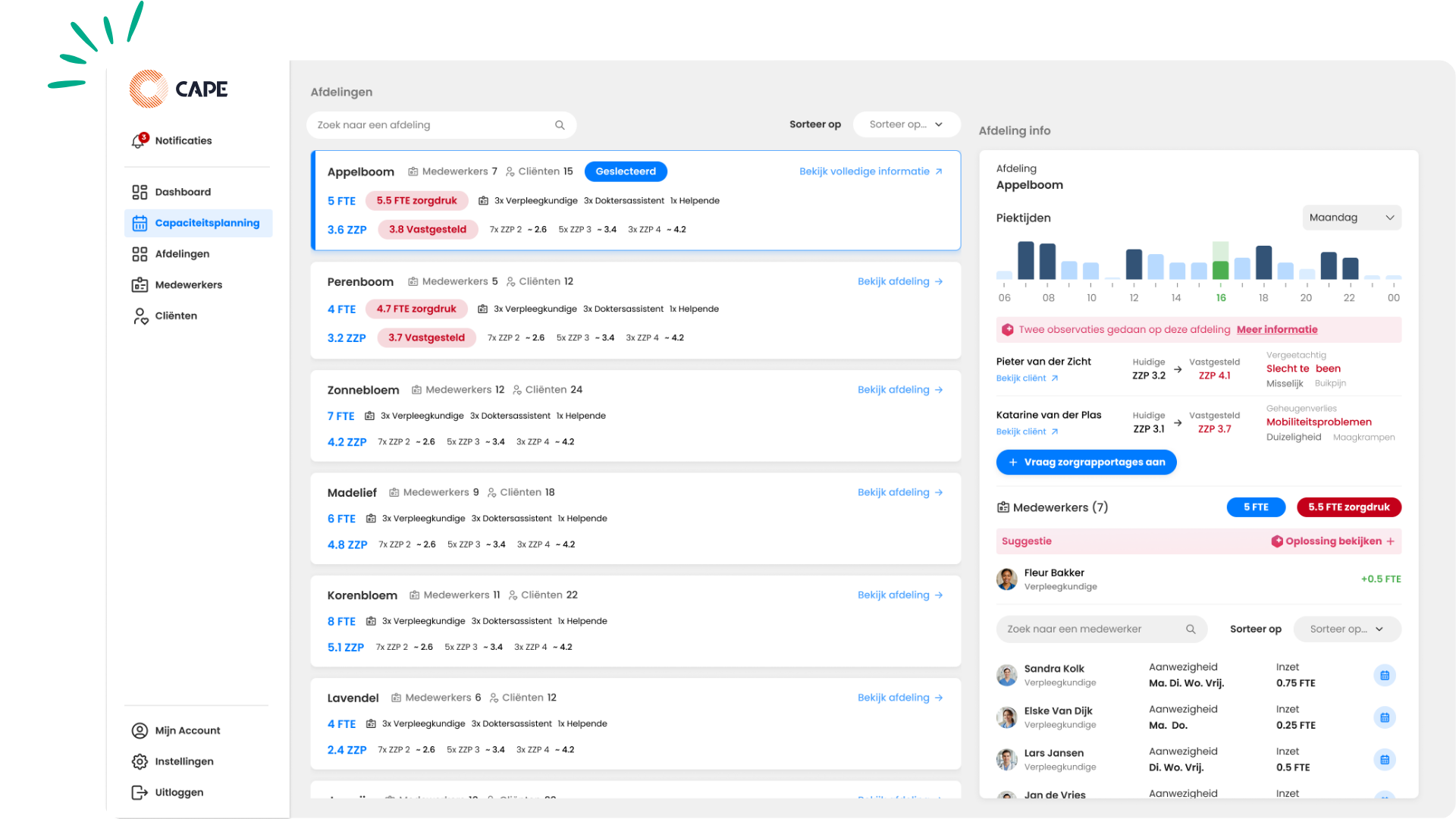
Task: Open Medewerkers in the sidebar menu
Action: 188,285
